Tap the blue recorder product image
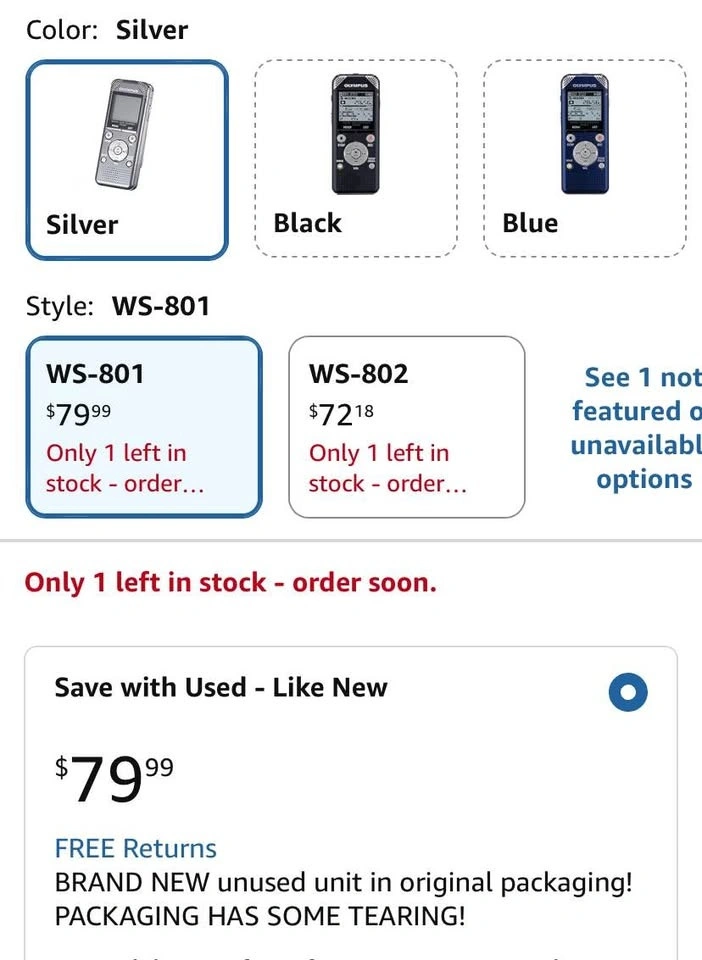 (584, 134)
